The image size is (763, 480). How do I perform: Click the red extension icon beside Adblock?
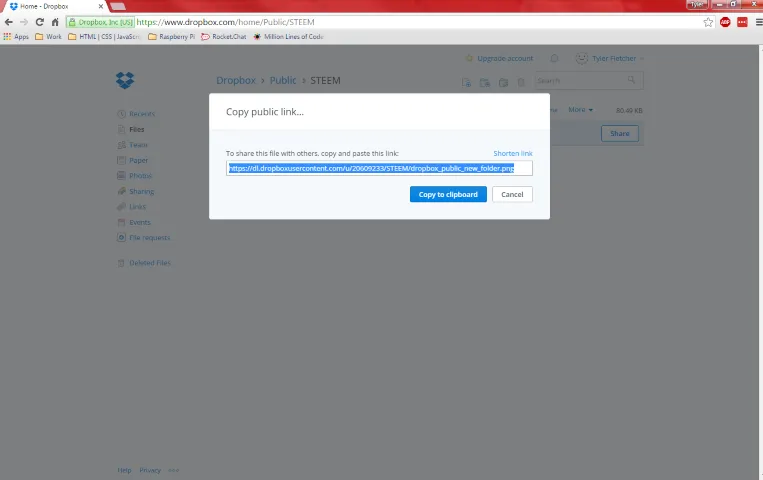[742, 22]
